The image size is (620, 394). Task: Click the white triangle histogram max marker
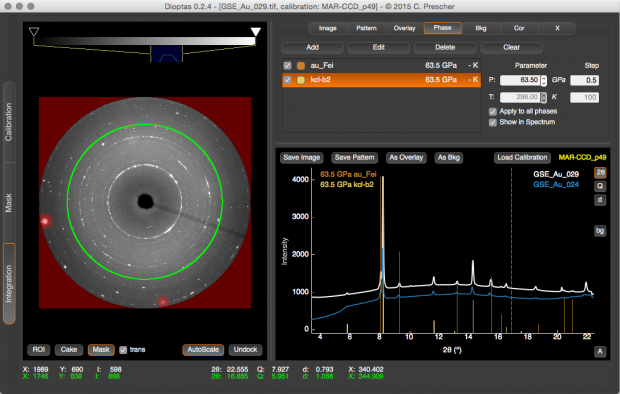click(255, 32)
